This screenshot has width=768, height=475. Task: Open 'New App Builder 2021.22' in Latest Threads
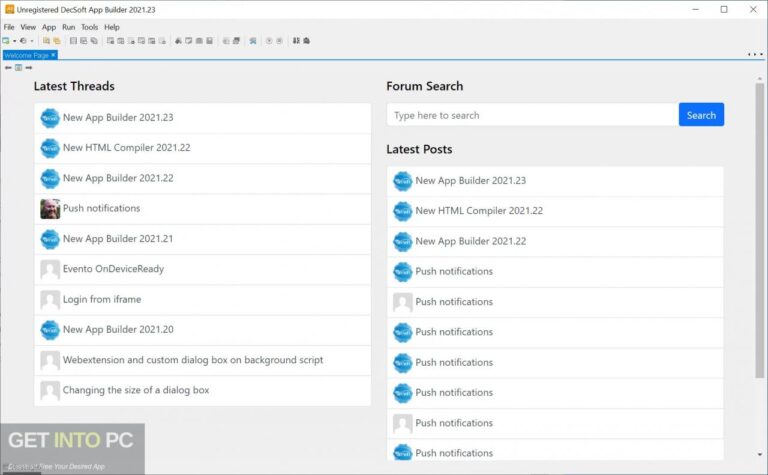(118, 178)
